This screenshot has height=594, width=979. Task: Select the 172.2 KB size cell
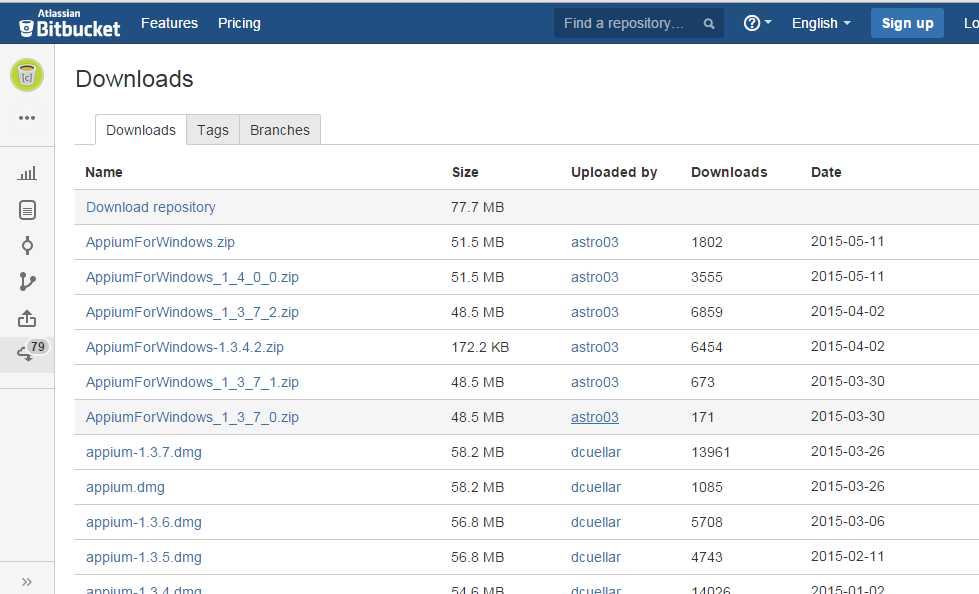480,347
